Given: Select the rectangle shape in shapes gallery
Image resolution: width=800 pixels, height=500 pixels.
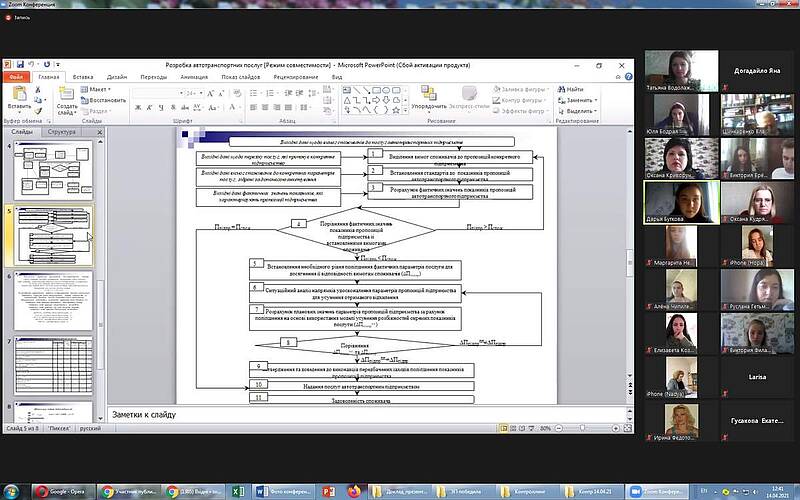Looking at the screenshot, I should pos(377,90).
